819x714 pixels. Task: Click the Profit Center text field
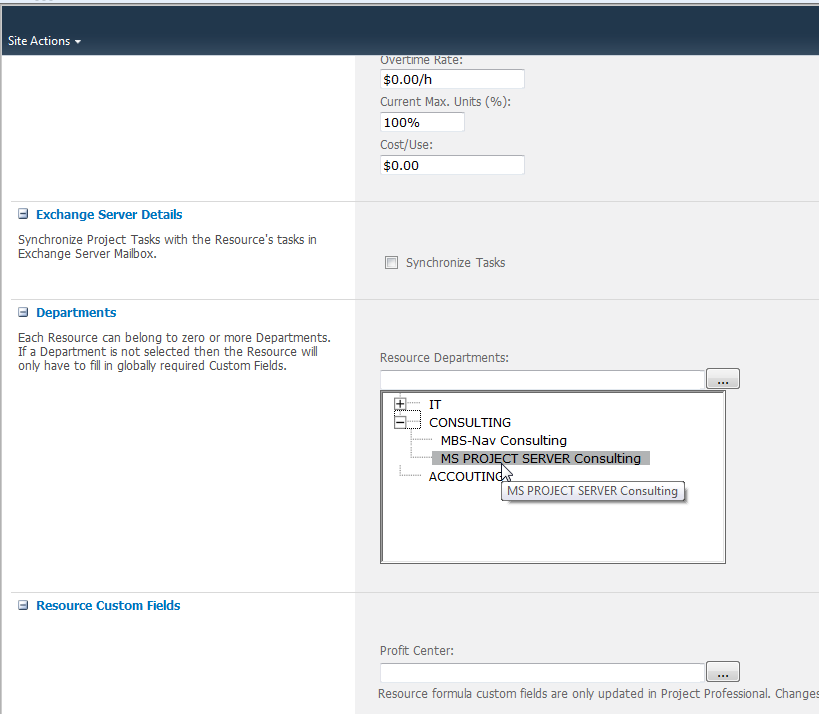point(542,672)
